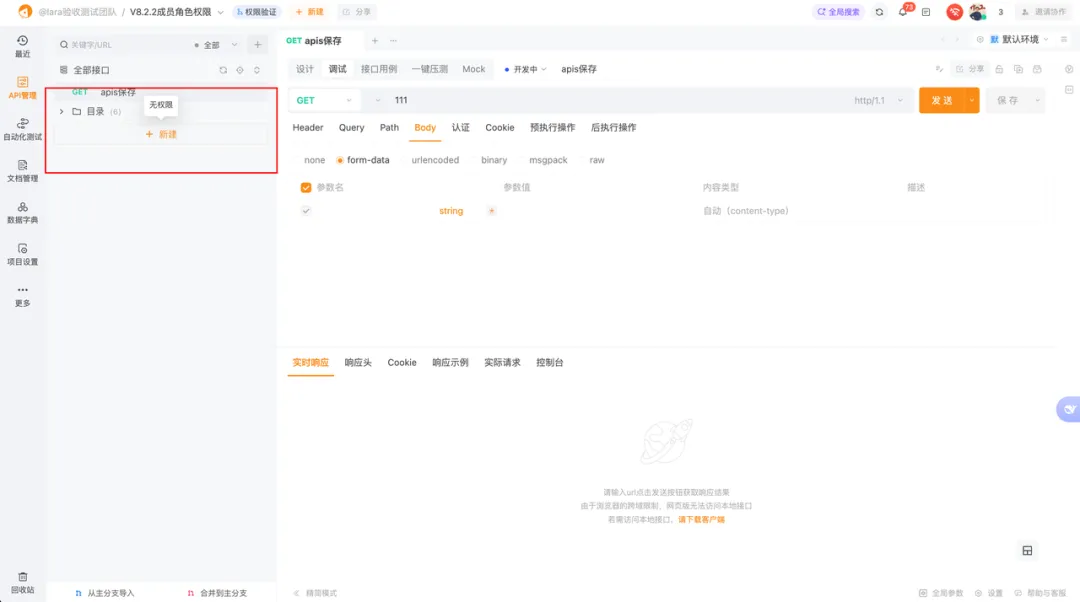Expand the 目录 folder in tree

point(62,112)
